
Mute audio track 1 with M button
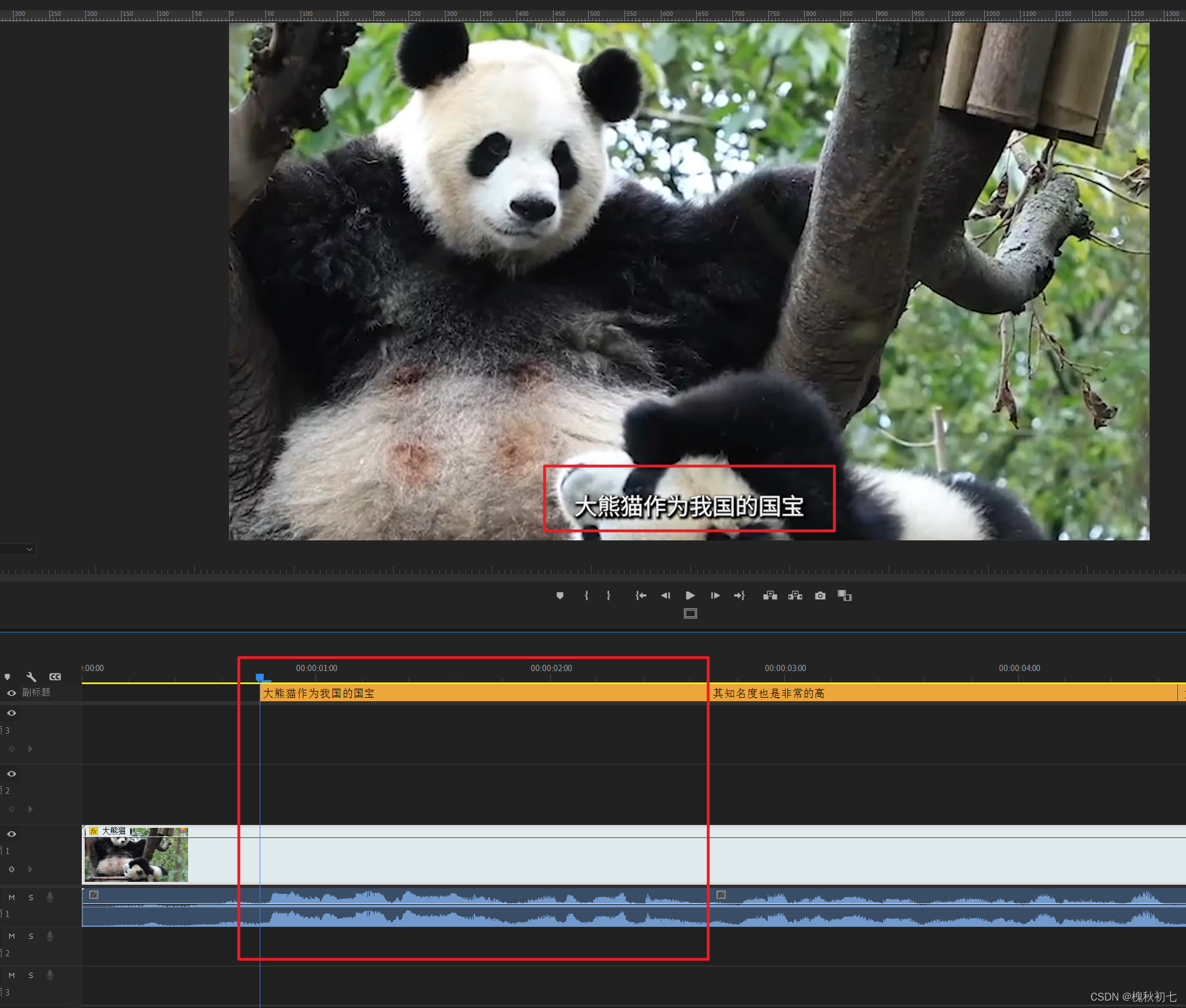coord(11,897)
